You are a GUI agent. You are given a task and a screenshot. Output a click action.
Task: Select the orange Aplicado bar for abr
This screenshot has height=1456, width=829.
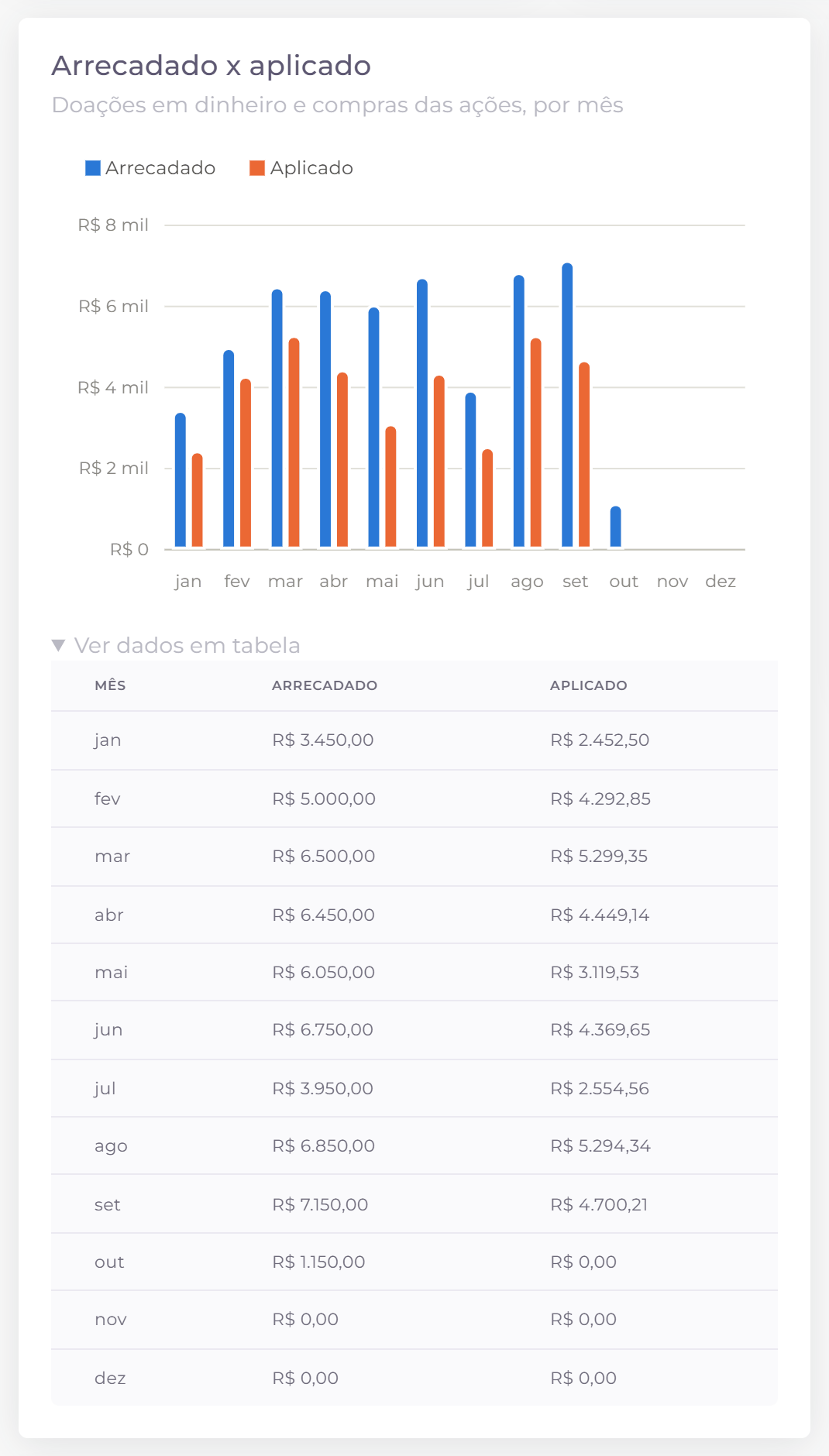[342, 460]
